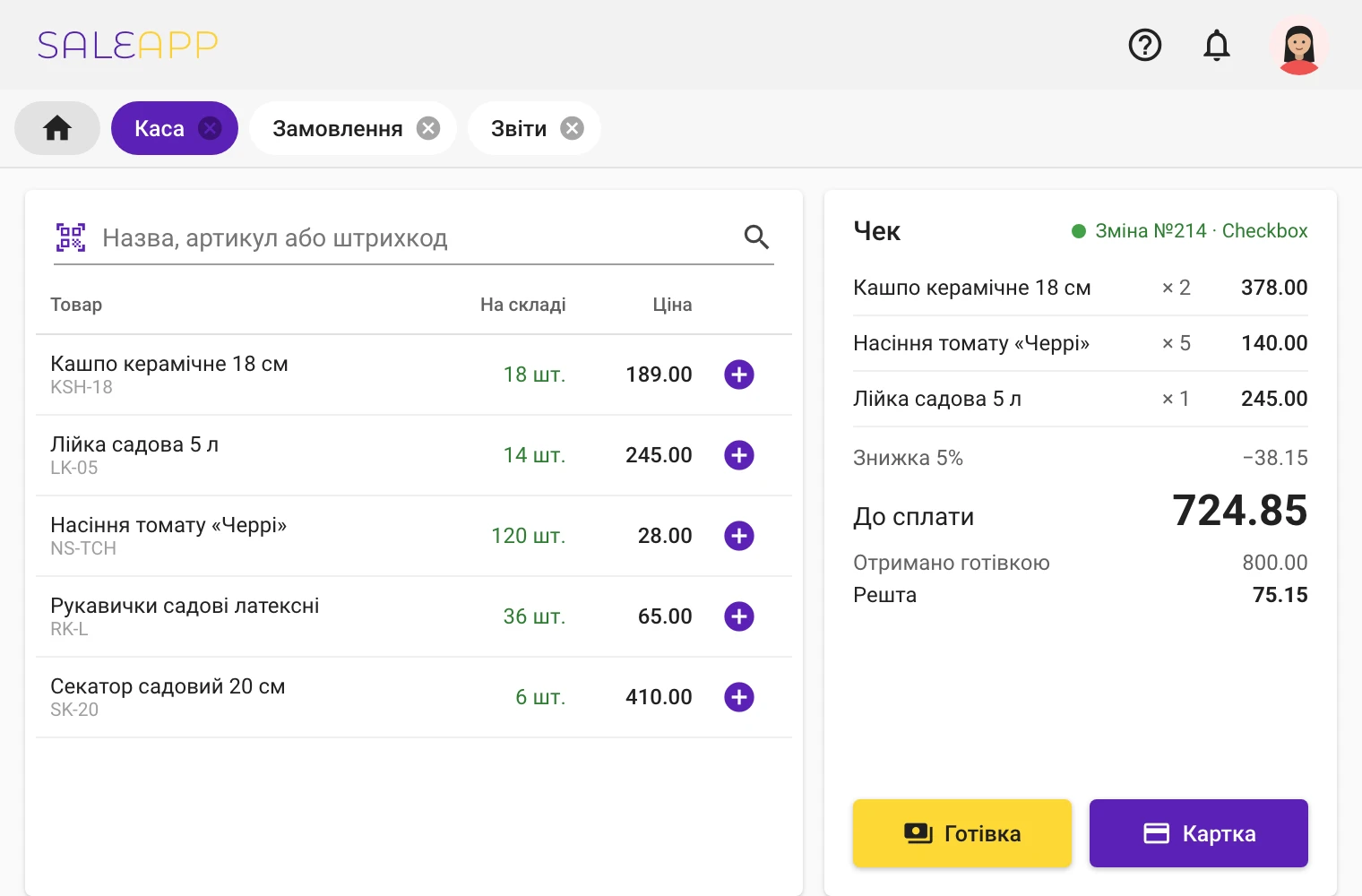Select product code LK-05
1362x896 pixels.
pos(74,468)
